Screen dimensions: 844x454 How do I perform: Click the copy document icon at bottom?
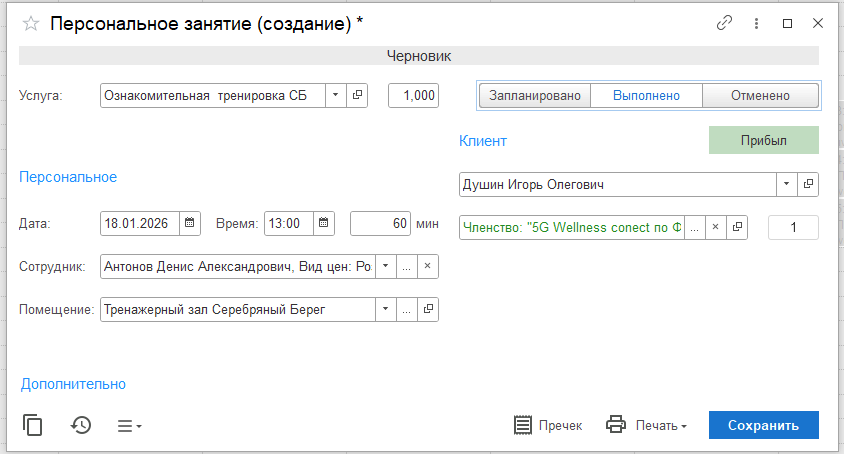32,425
